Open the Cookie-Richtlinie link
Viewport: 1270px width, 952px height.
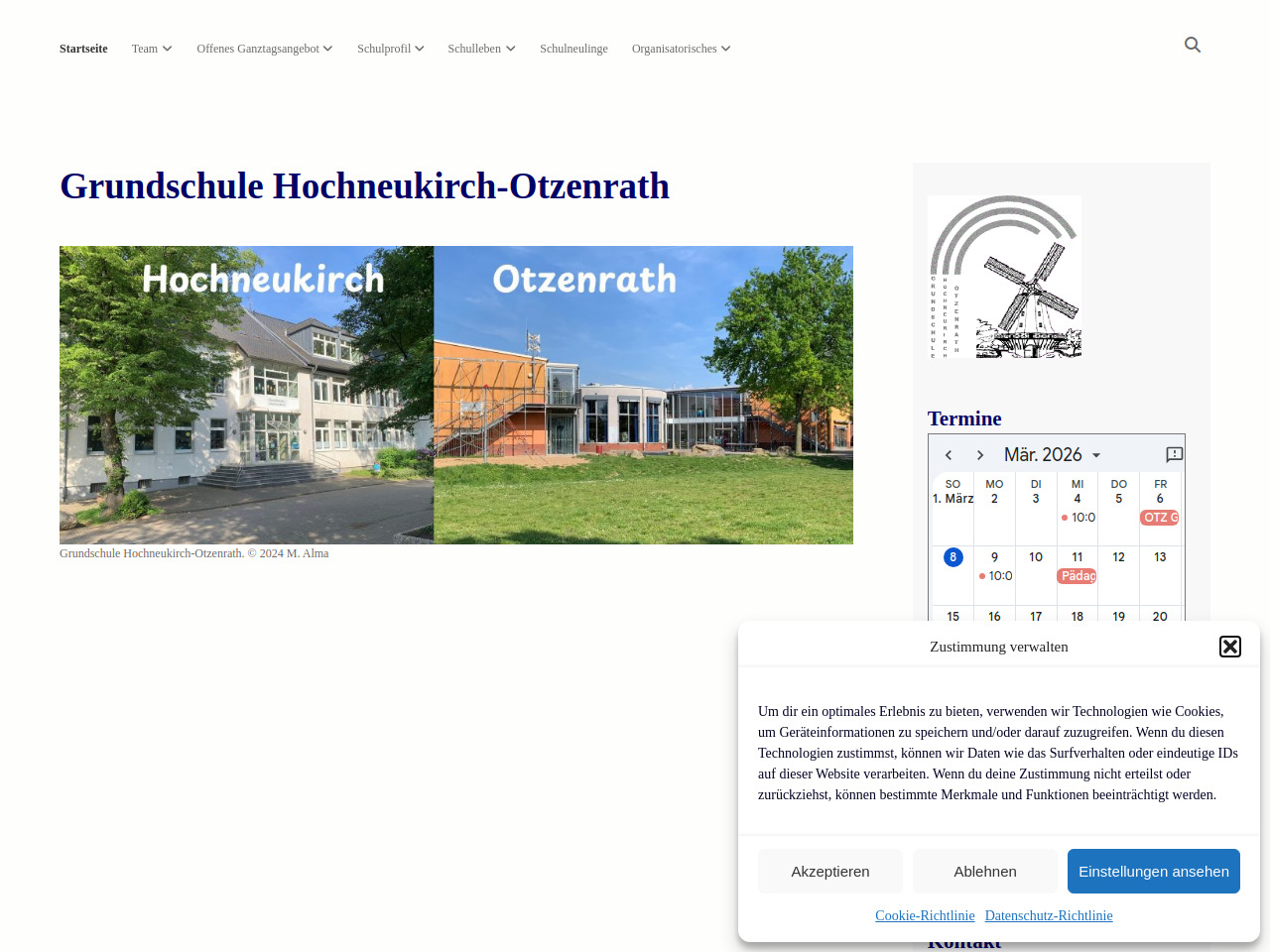925,915
